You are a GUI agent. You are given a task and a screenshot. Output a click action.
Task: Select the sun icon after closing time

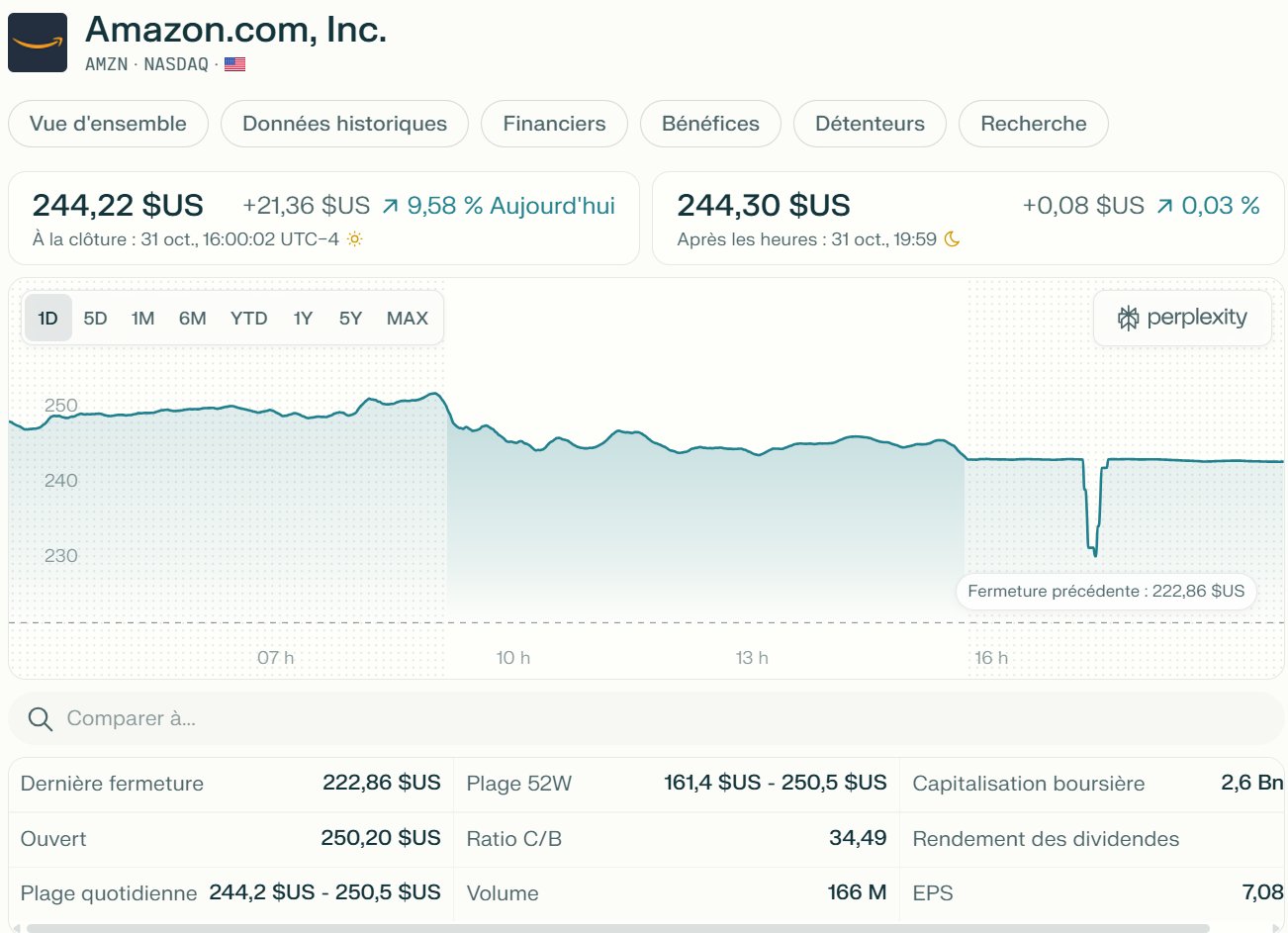tap(353, 239)
